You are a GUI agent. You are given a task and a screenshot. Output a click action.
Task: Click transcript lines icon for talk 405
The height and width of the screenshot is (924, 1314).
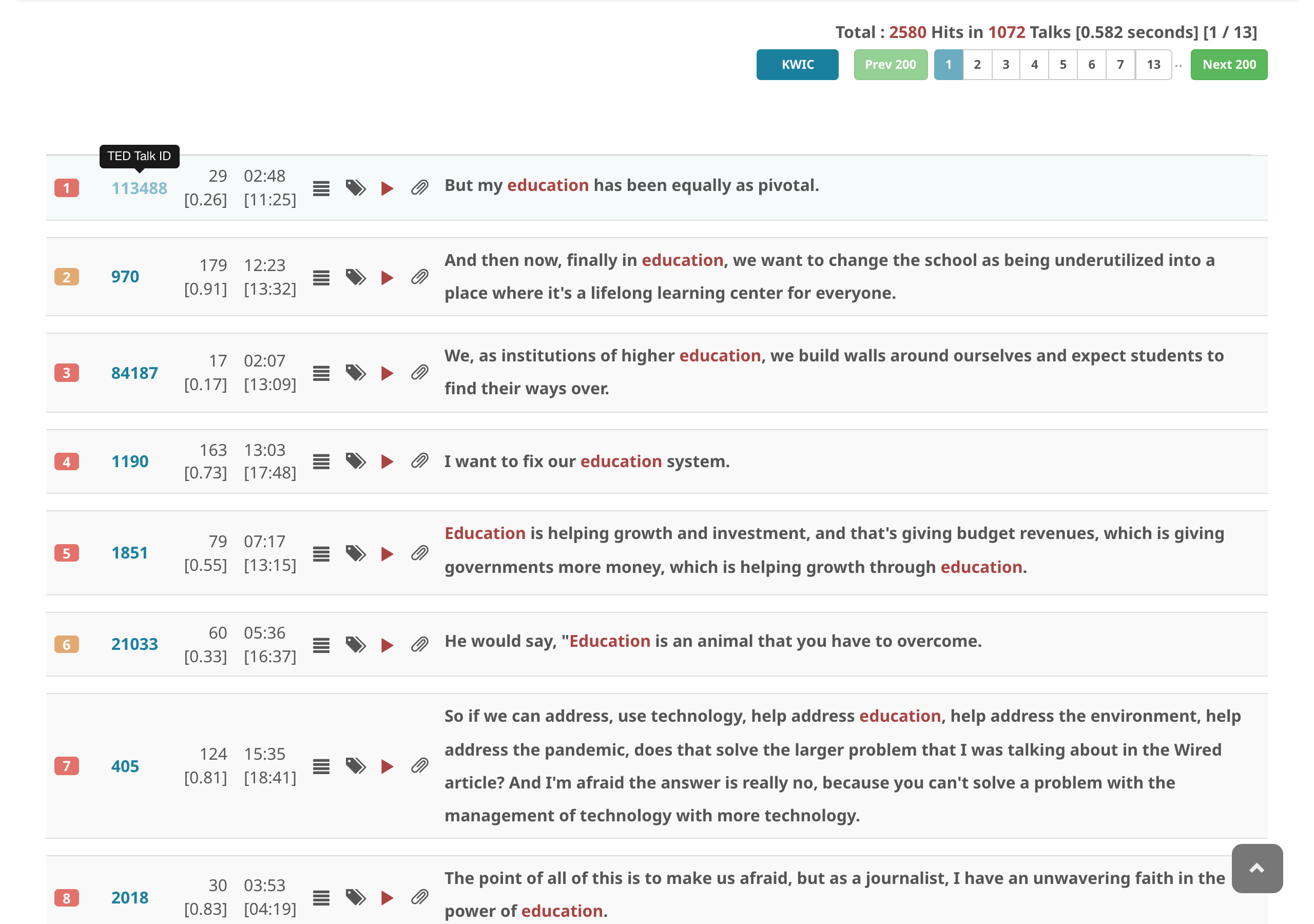click(x=321, y=766)
